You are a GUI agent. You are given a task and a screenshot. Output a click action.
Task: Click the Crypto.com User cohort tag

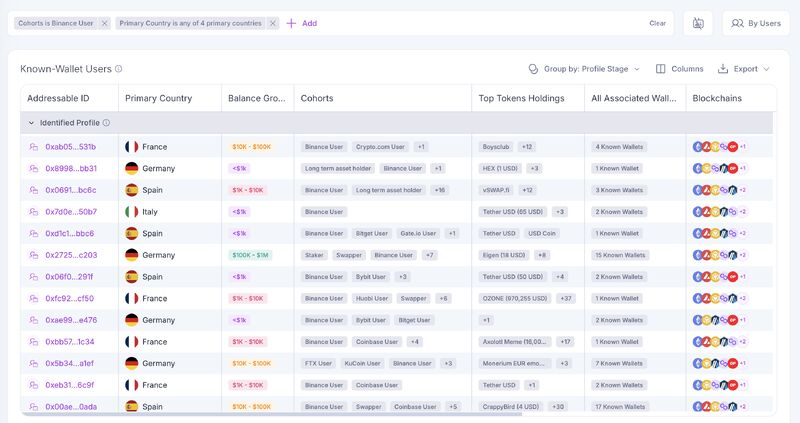point(380,147)
